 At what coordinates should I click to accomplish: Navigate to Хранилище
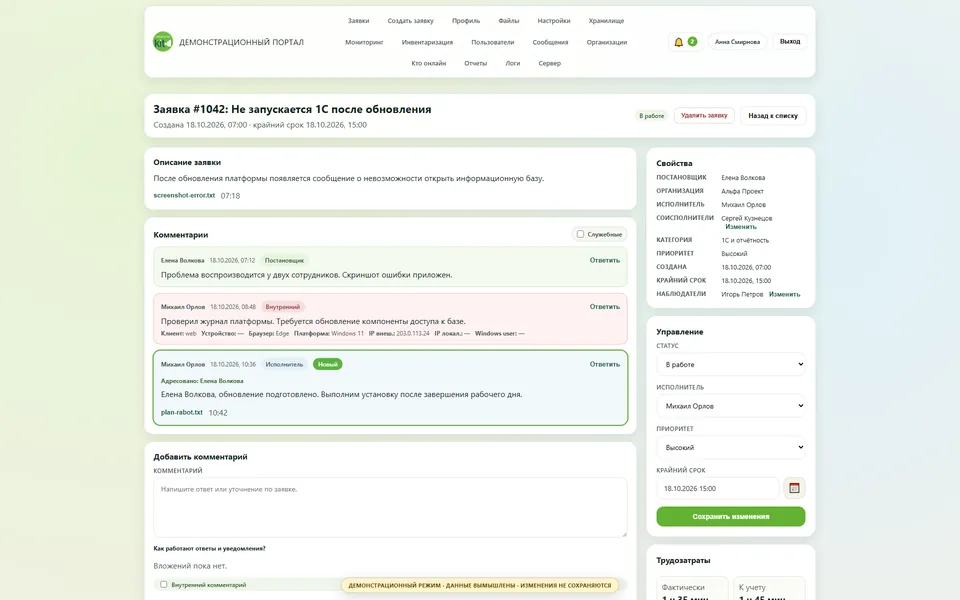click(606, 21)
